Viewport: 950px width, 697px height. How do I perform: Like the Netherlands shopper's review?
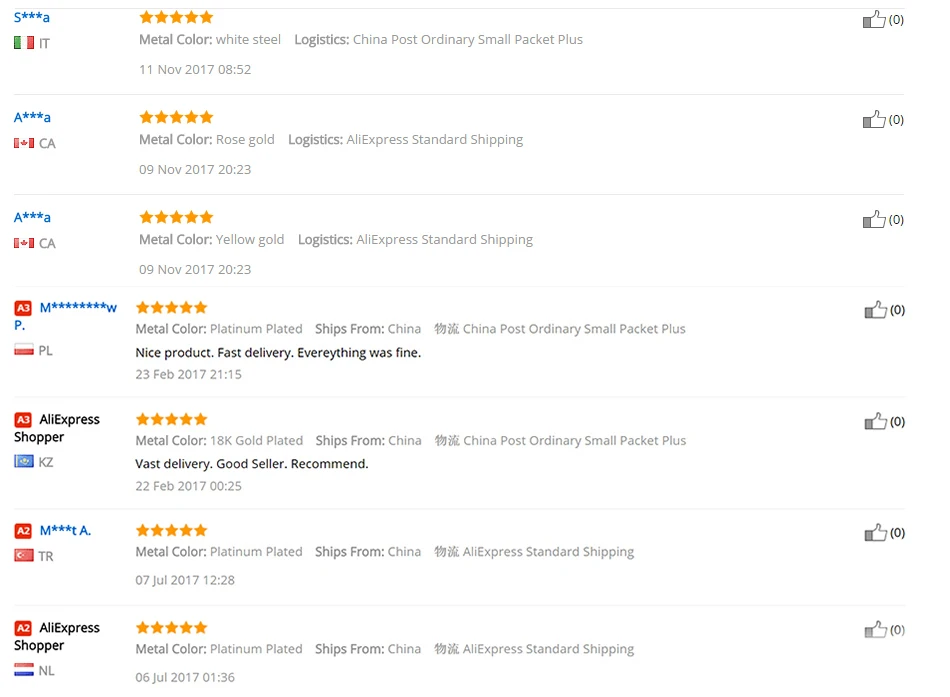click(875, 630)
